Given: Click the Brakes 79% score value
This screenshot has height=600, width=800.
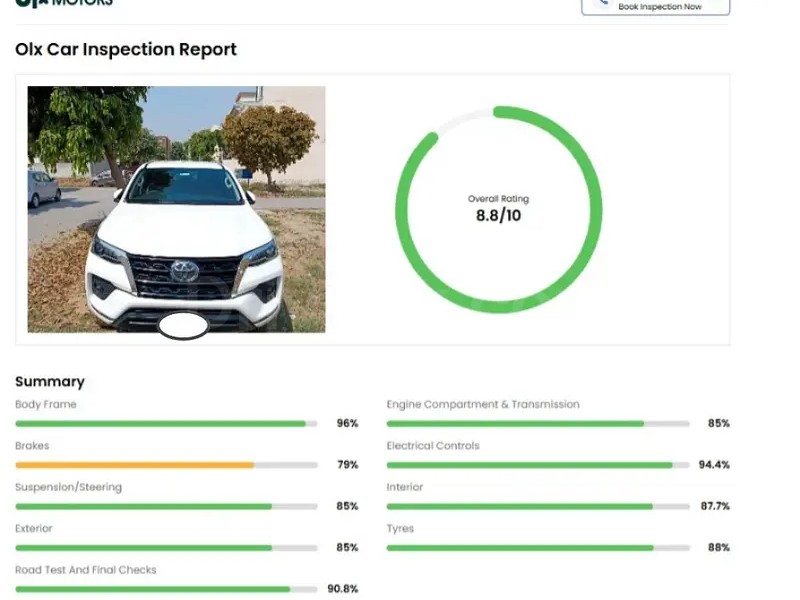Looking at the screenshot, I should pos(347,465).
